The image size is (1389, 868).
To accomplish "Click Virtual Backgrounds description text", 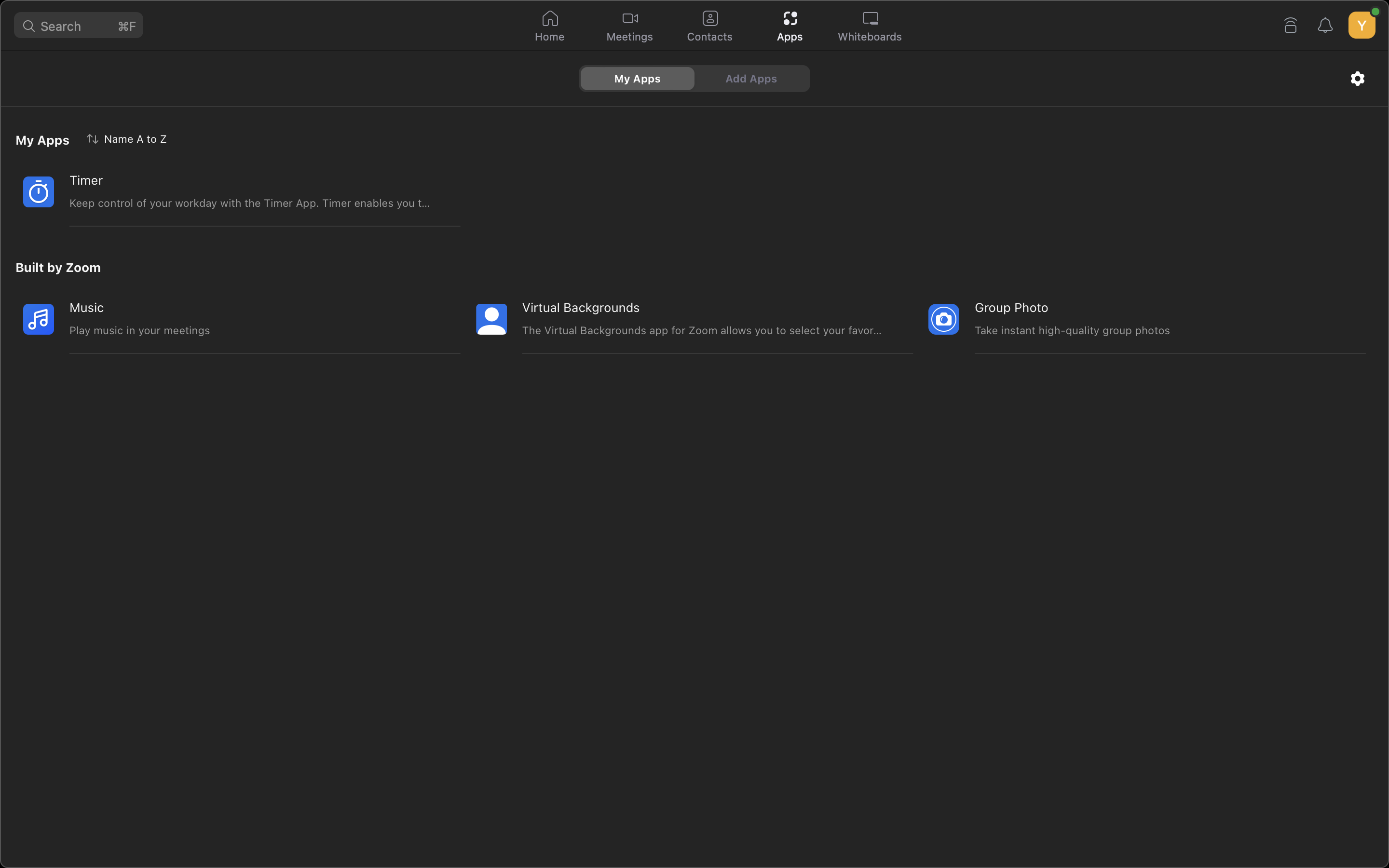I will (x=701, y=331).
